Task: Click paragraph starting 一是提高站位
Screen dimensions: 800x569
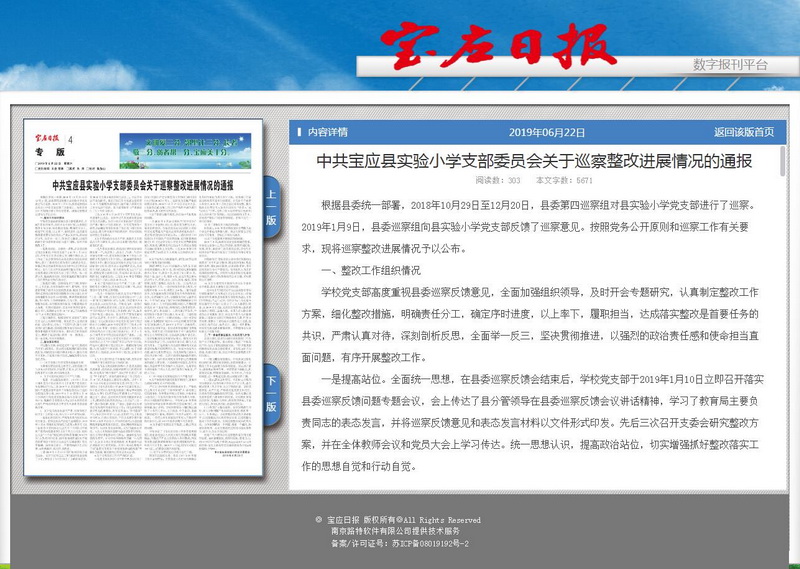Action: point(532,423)
